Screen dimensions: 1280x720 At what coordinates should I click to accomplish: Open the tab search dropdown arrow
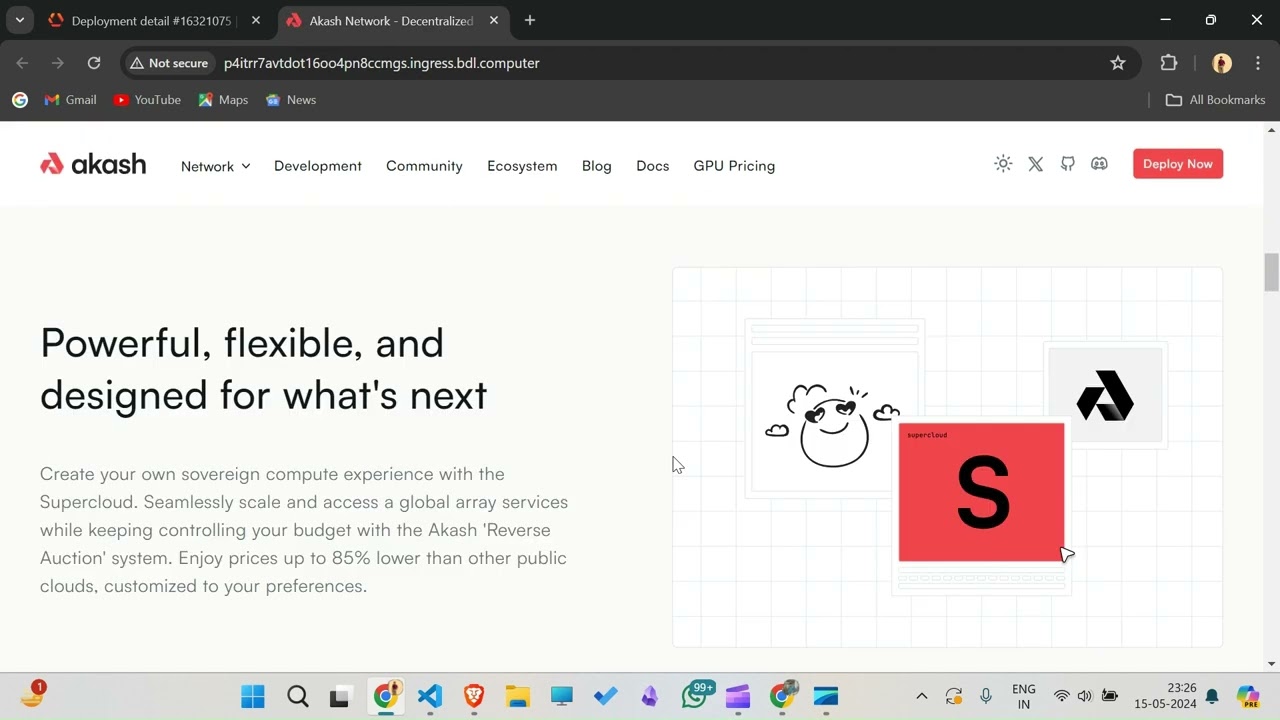point(19,20)
